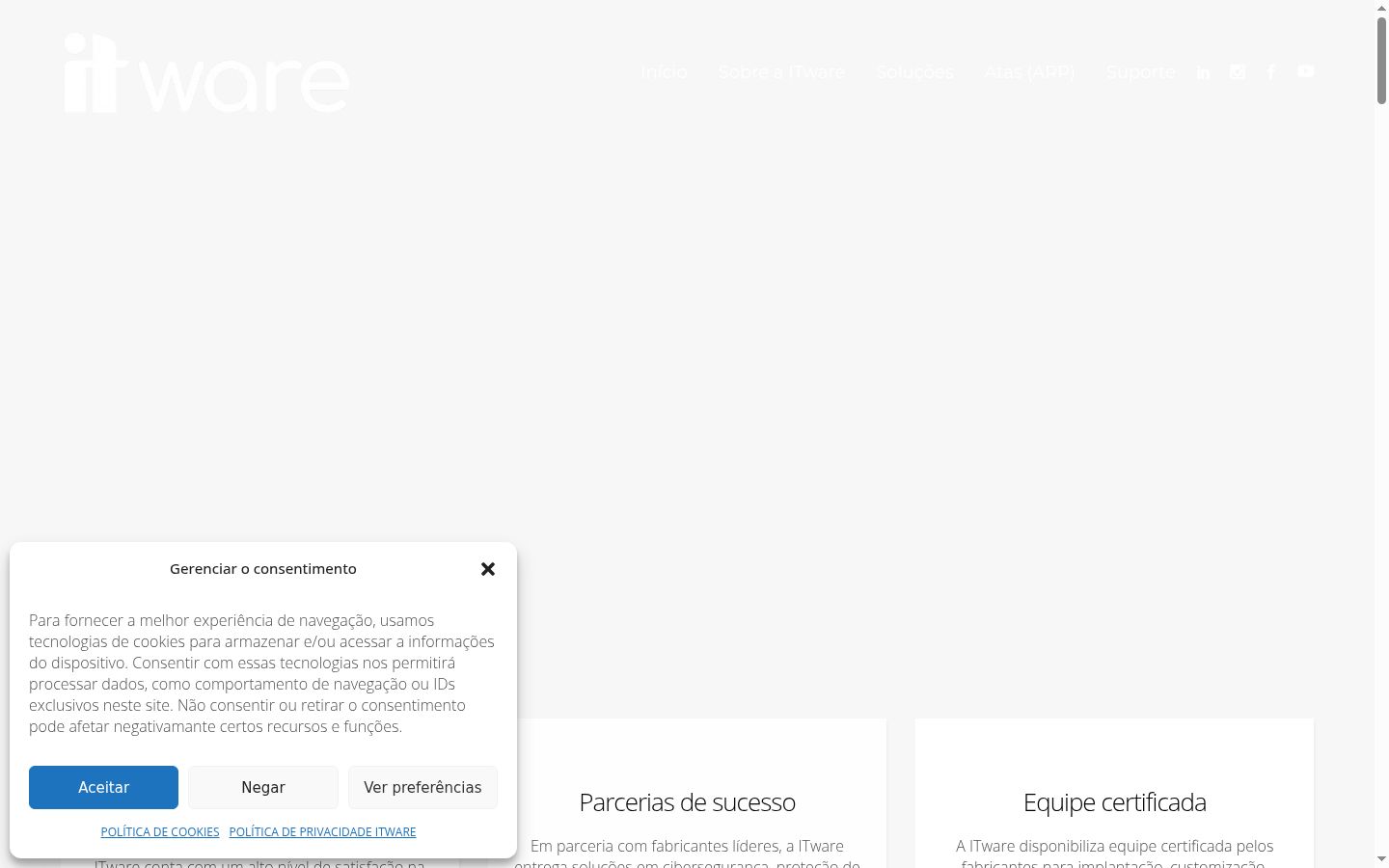Click the Parcerias de sucesso heading
The height and width of the screenshot is (868, 1389).
click(687, 802)
